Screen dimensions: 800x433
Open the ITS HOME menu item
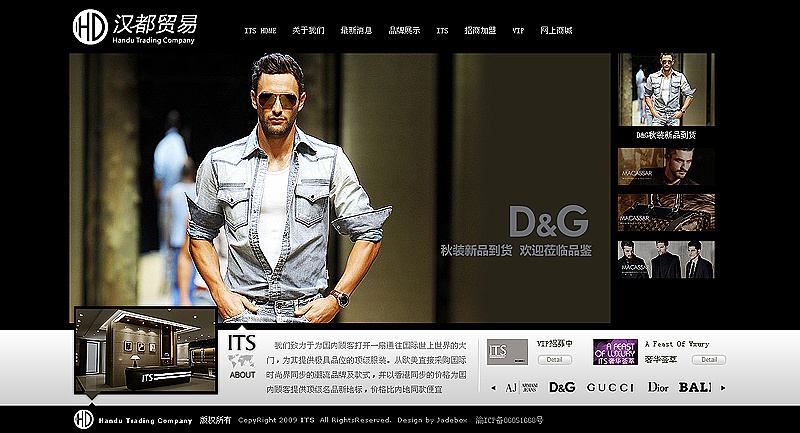(260, 31)
